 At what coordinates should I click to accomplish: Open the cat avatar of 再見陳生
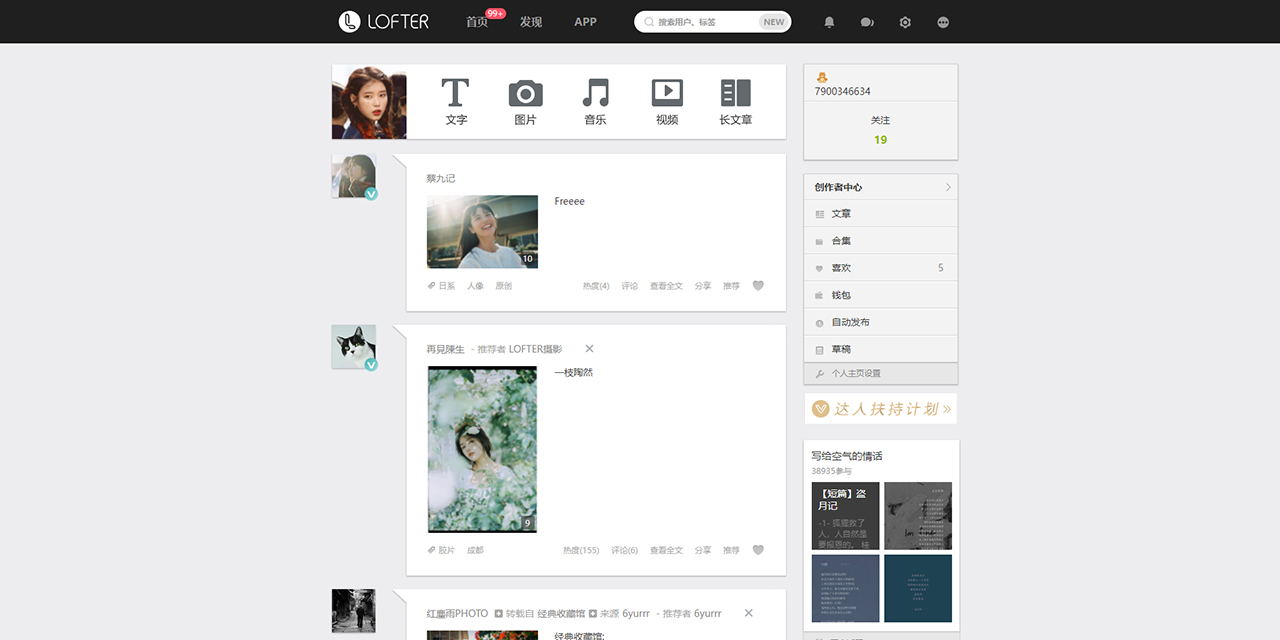coord(354,347)
